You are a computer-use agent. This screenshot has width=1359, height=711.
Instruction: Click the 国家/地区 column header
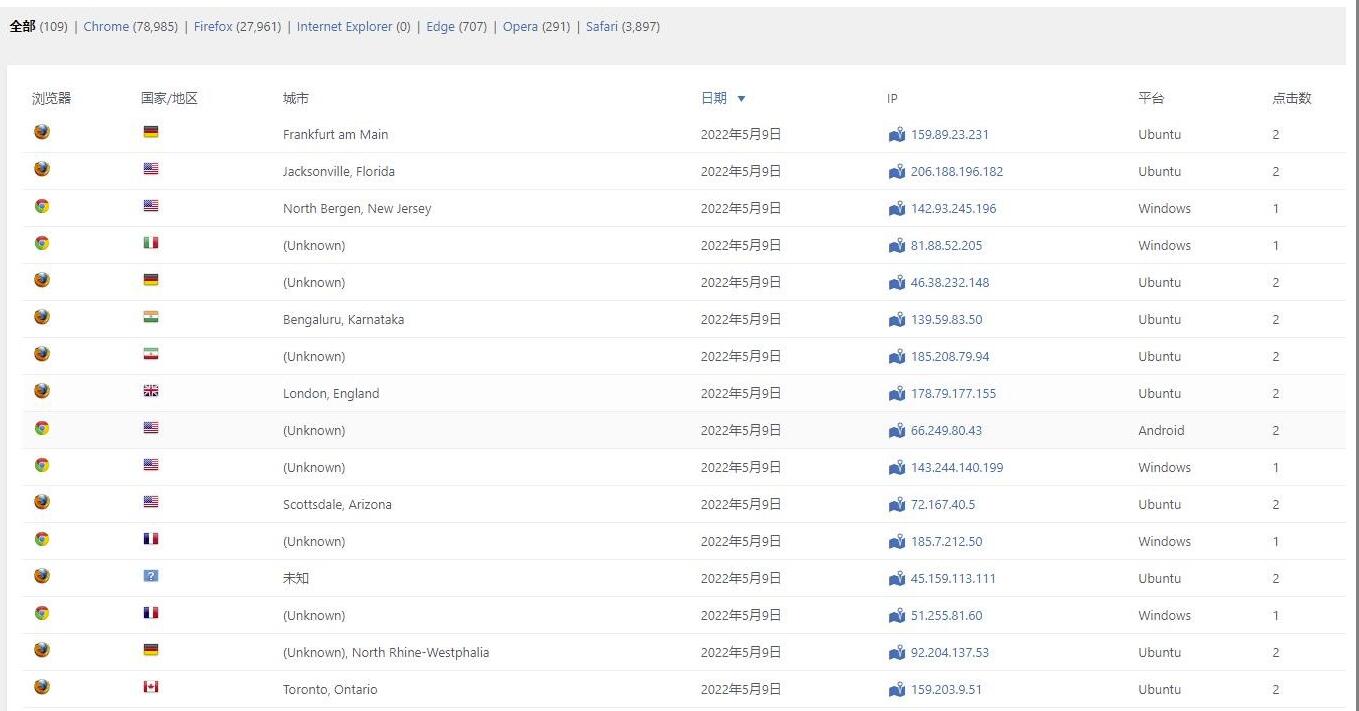coord(169,98)
